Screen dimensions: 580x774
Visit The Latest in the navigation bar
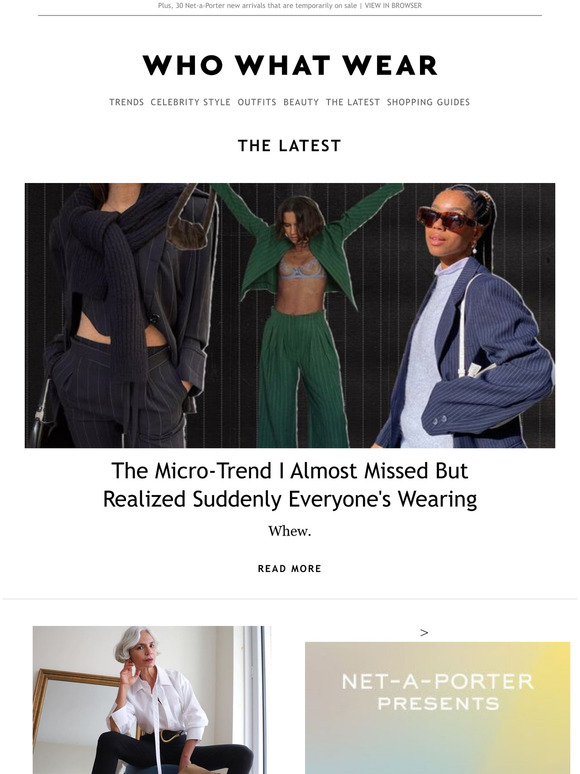tap(353, 102)
